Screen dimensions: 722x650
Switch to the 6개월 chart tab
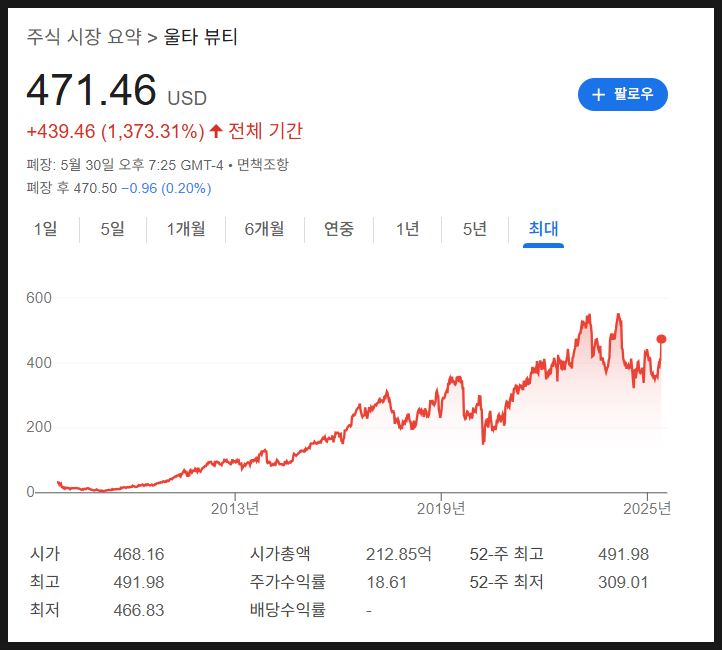click(x=264, y=229)
